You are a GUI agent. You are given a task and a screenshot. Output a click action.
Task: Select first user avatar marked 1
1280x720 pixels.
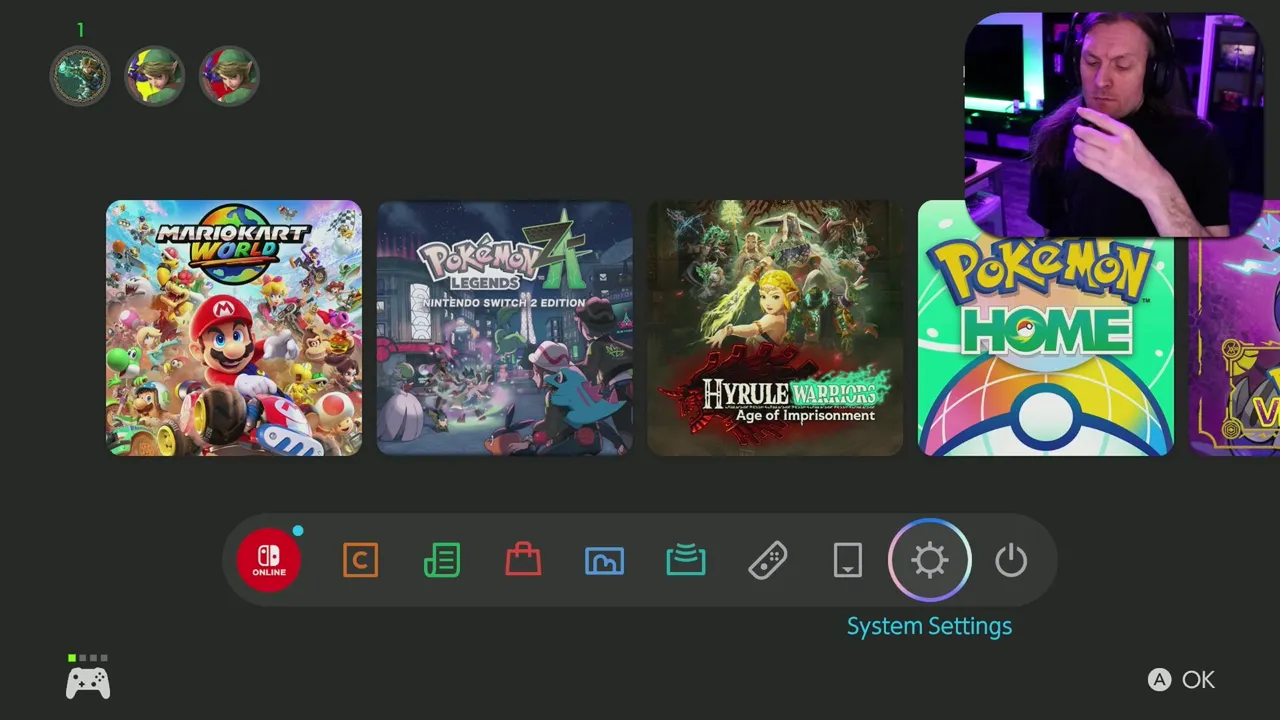point(80,76)
